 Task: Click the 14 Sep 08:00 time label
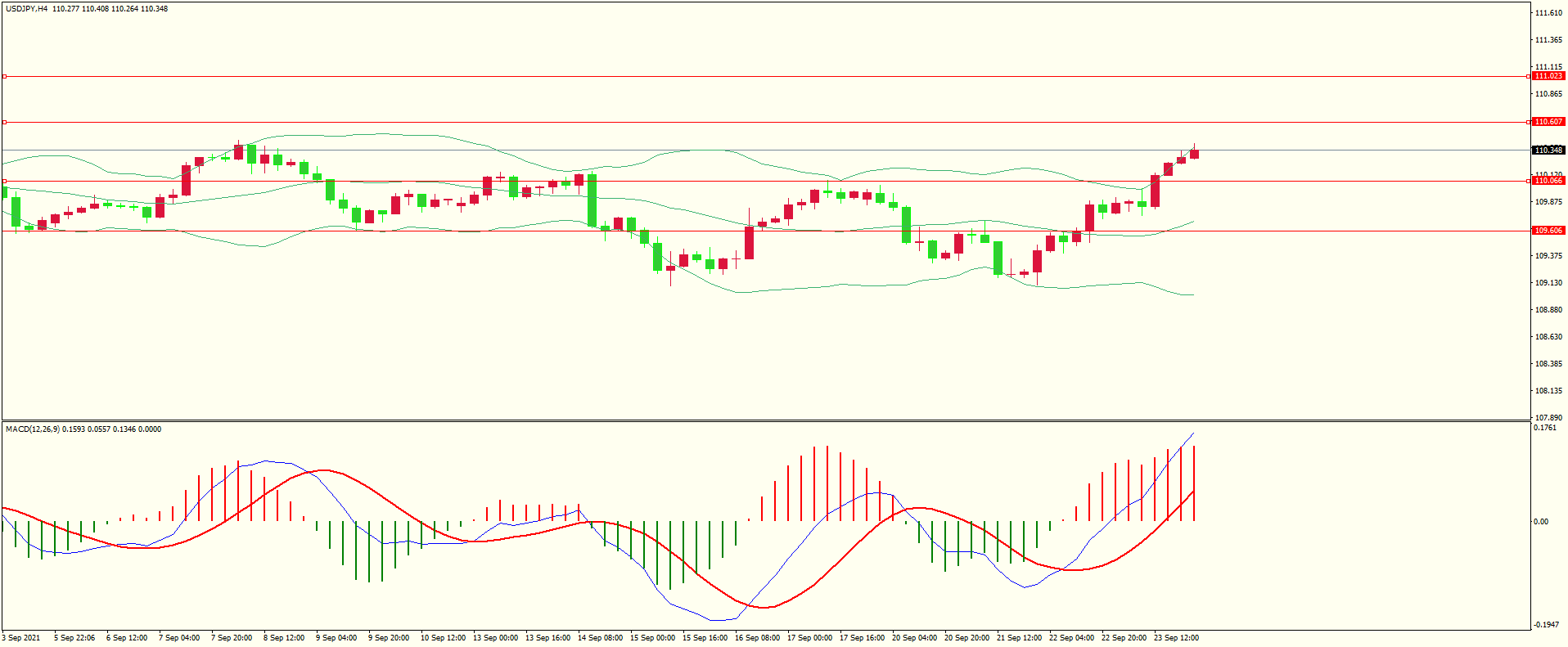pyautogui.click(x=600, y=638)
